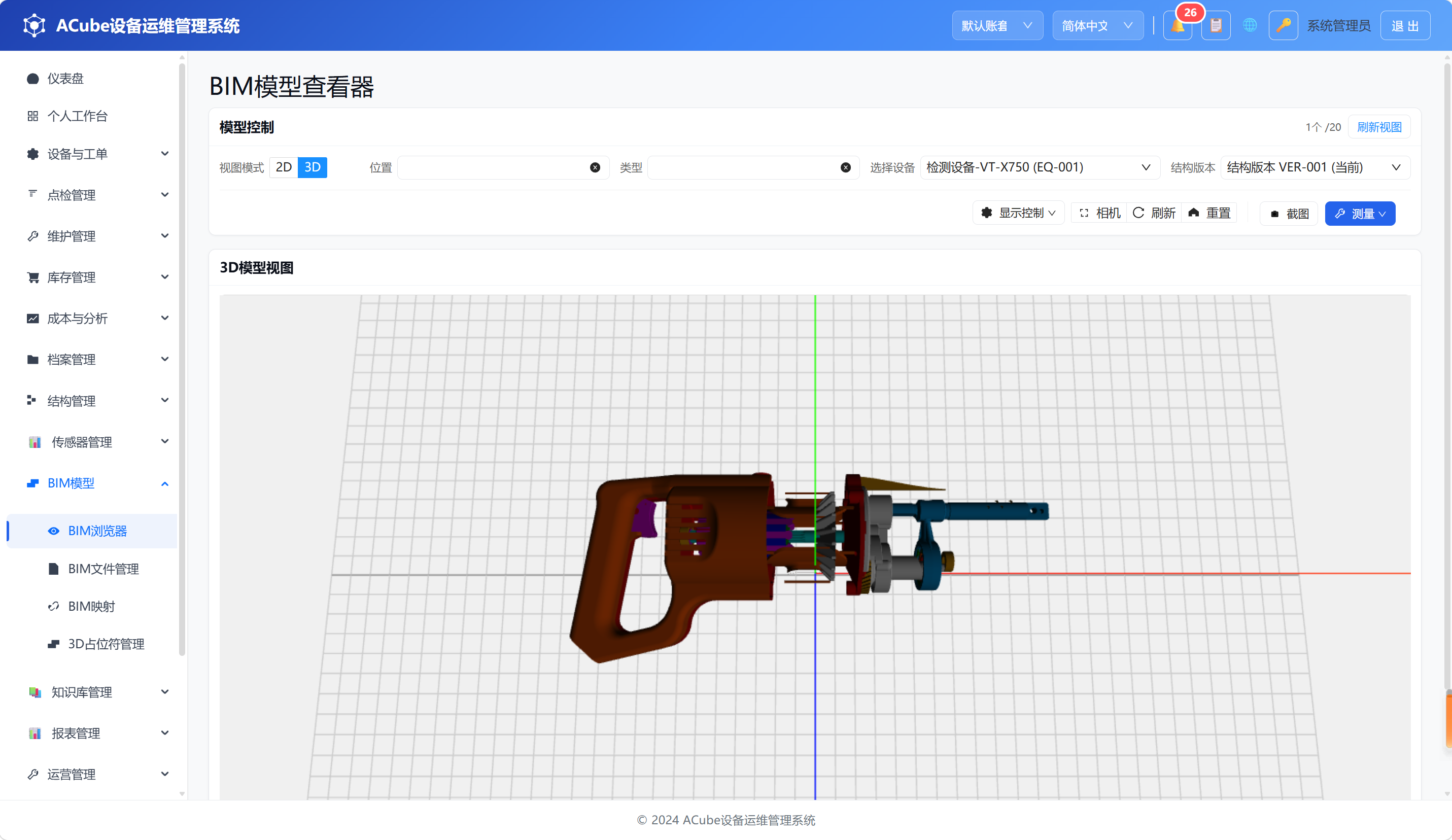
Task: Switch view mode to 3D
Action: click(x=313, y=168)
